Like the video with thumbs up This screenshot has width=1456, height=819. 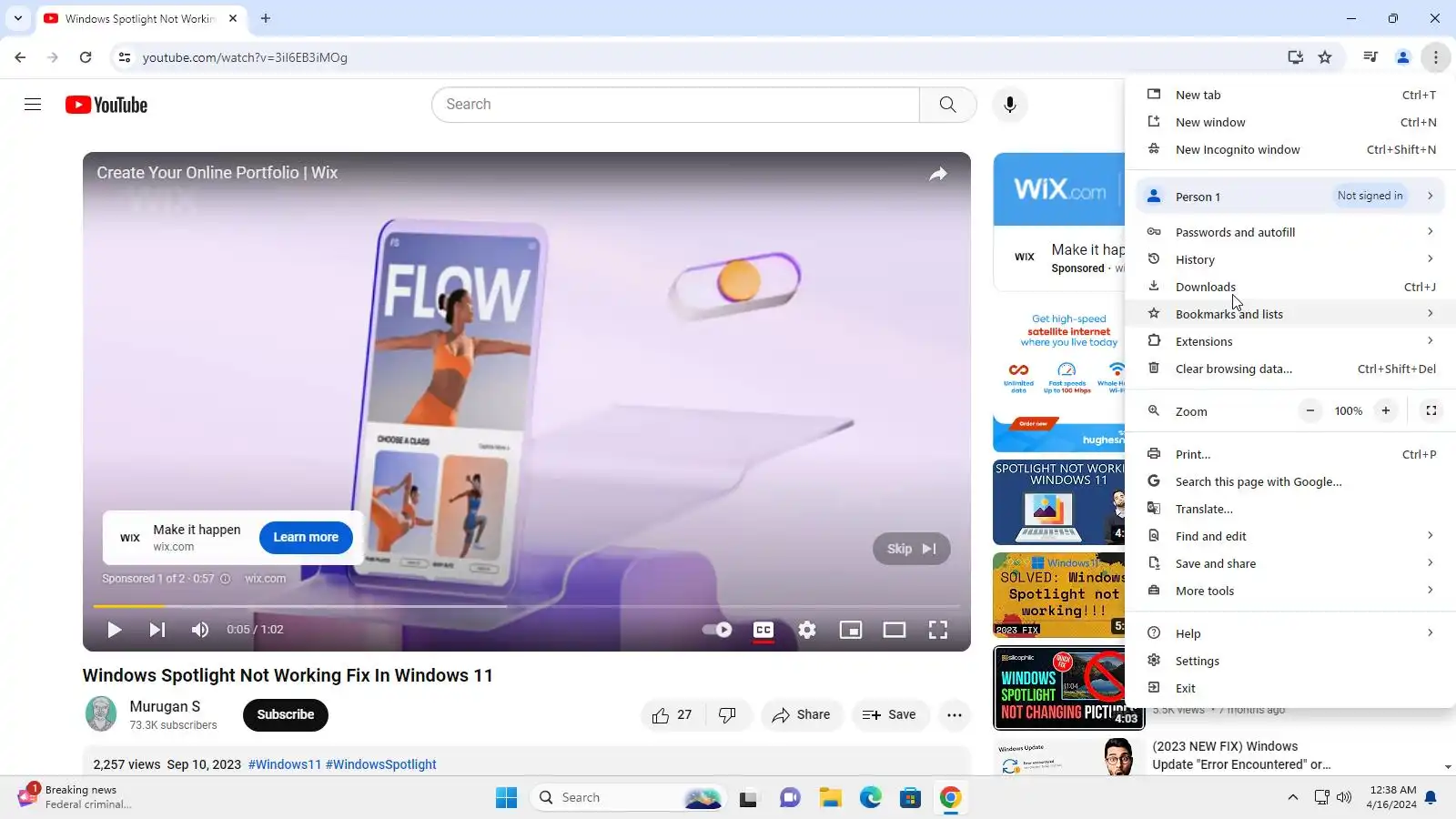point(672,715)
